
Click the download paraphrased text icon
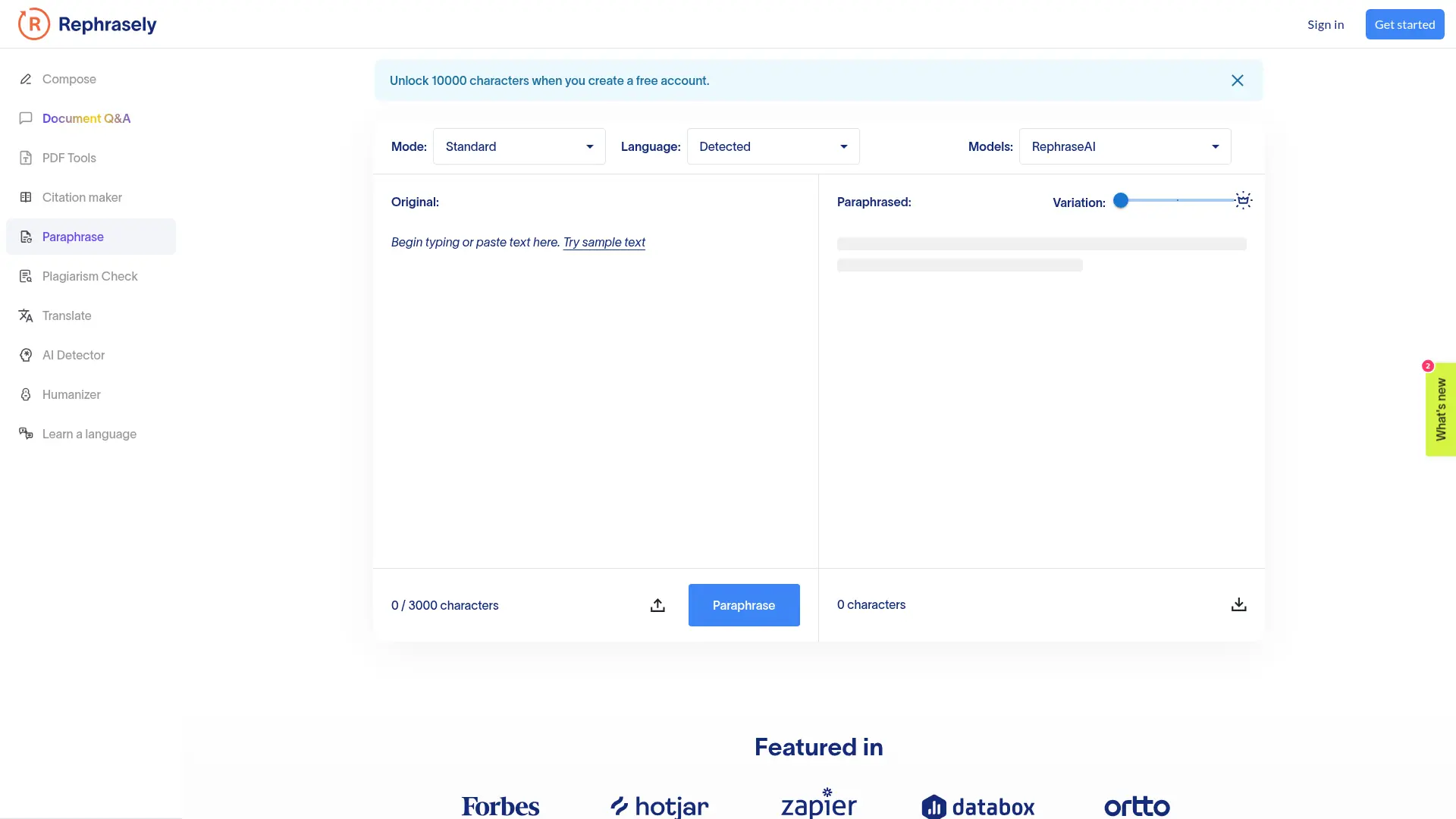[x=1238, y=604]
